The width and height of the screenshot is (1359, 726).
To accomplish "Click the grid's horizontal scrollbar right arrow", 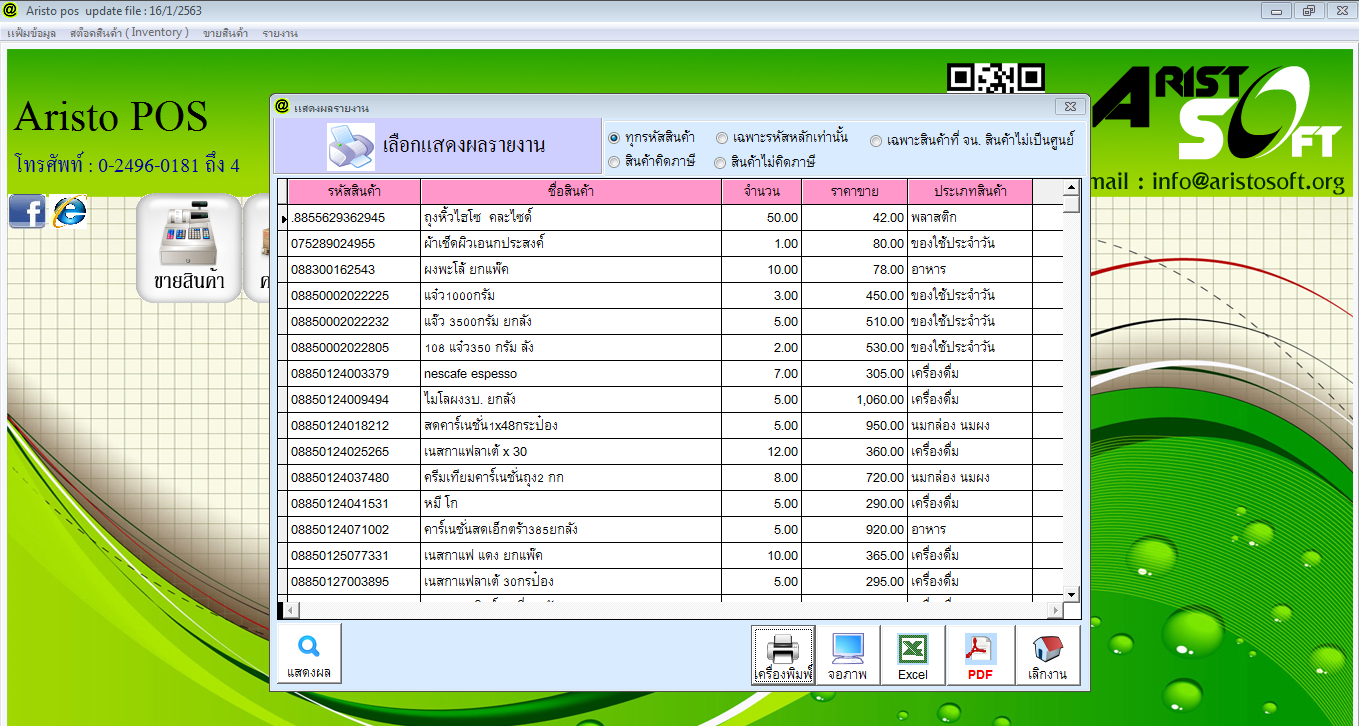I will pos(1054,610).
